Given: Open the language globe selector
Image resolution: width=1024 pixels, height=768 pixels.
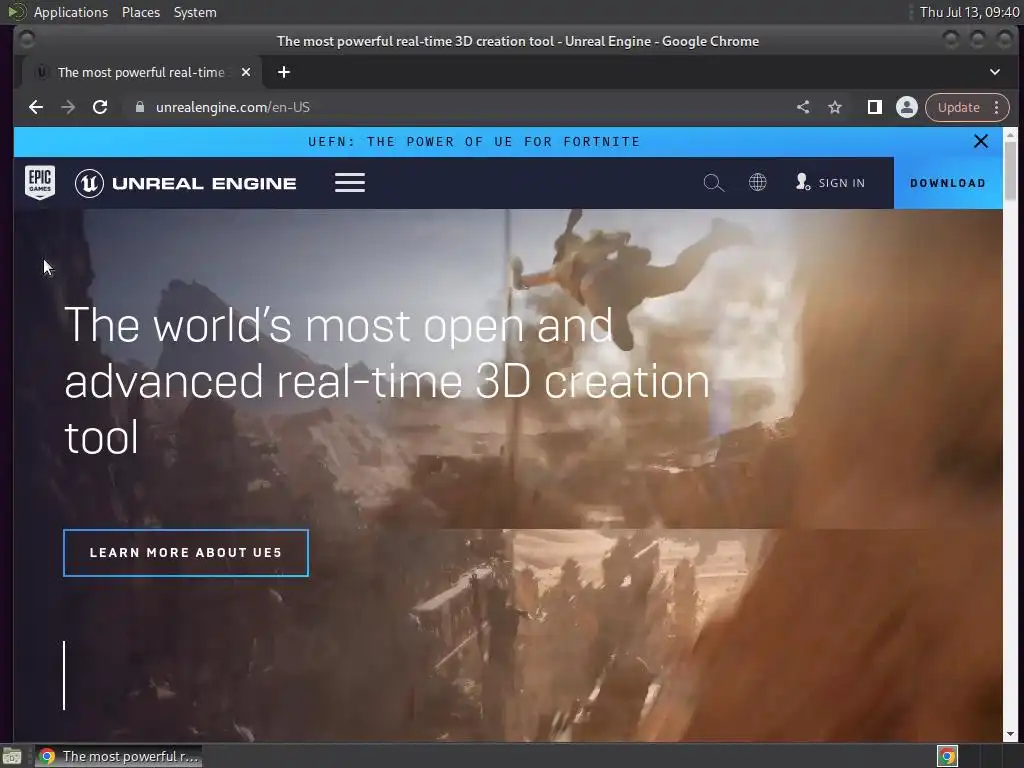Looking at the screenshot, I should click(x=758, y=182).
